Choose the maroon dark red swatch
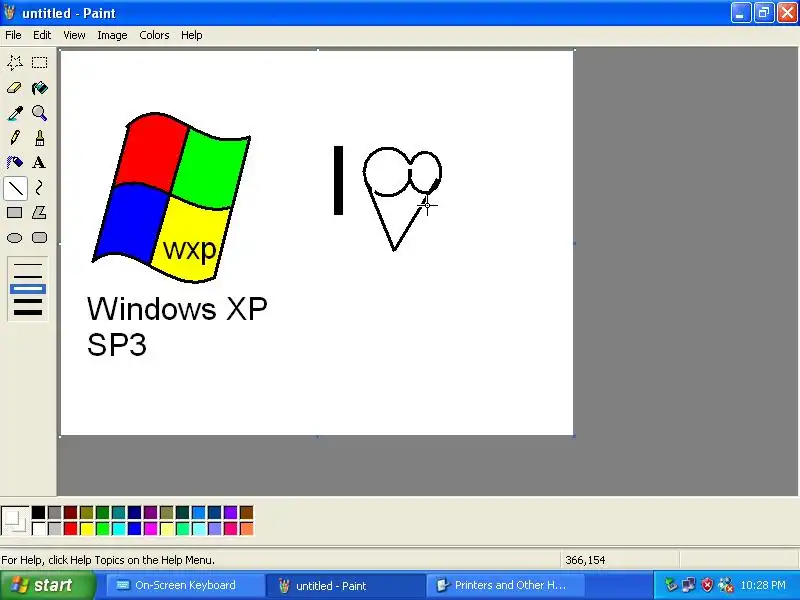 click(x=70, y=512)
